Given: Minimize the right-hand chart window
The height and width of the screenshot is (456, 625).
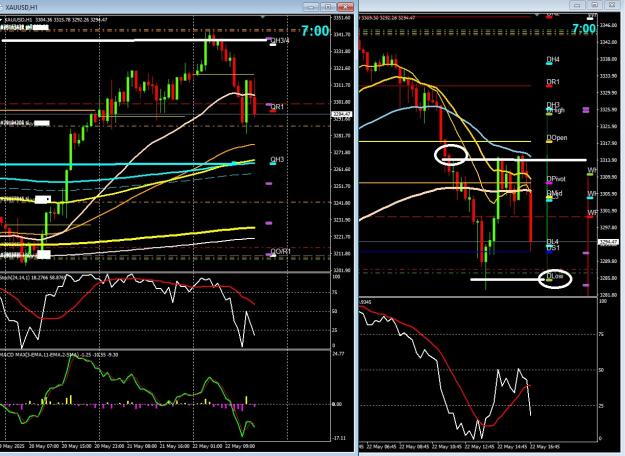Looking at the screenshot, I should [577, 5].
